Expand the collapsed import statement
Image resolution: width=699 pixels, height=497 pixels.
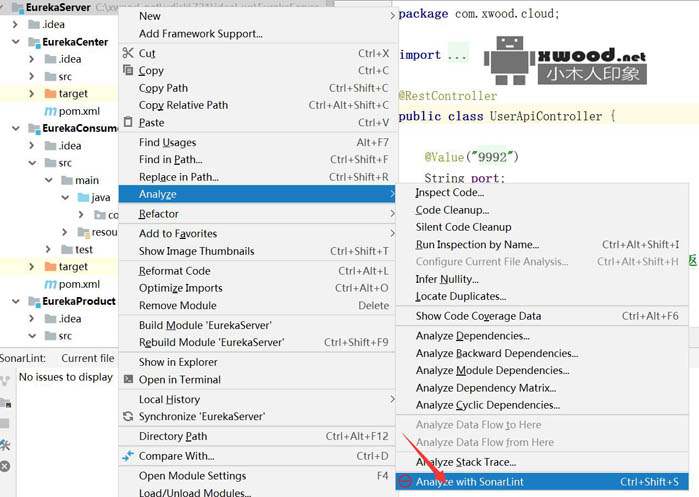(457, 54)
